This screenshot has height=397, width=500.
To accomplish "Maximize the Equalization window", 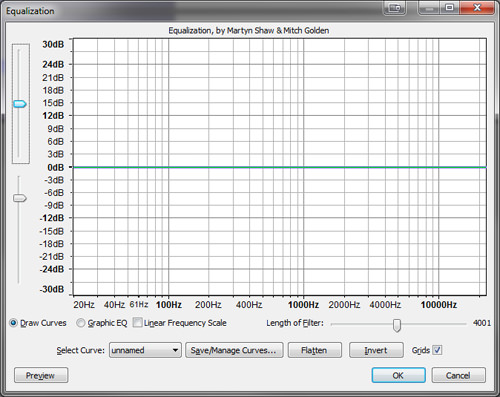I will coord(449,7).
